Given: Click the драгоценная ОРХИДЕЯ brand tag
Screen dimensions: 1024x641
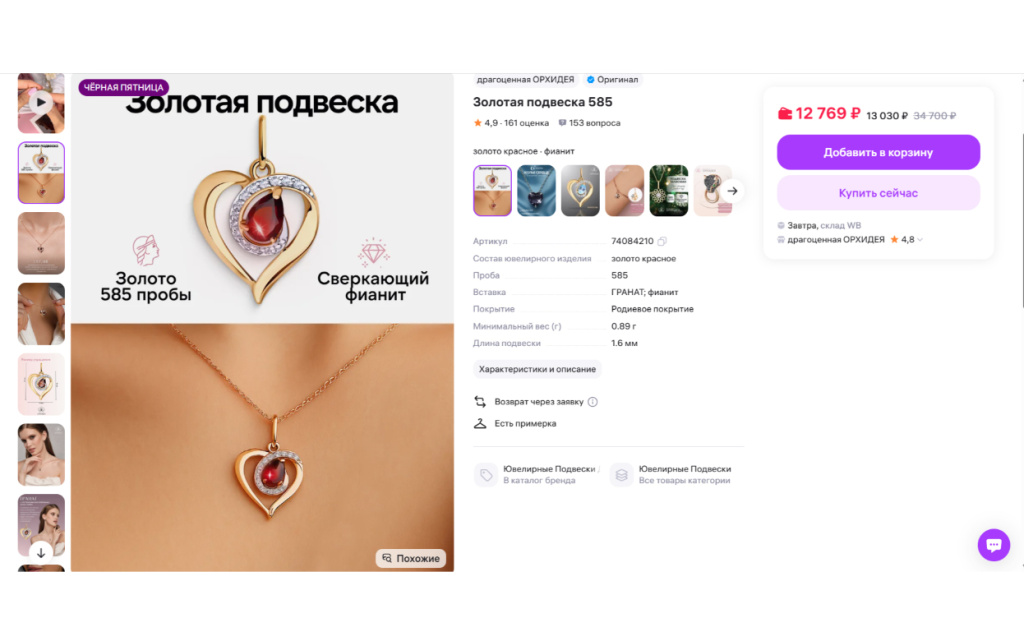Looking at the screenshot, I should click(x=525, y=80).
